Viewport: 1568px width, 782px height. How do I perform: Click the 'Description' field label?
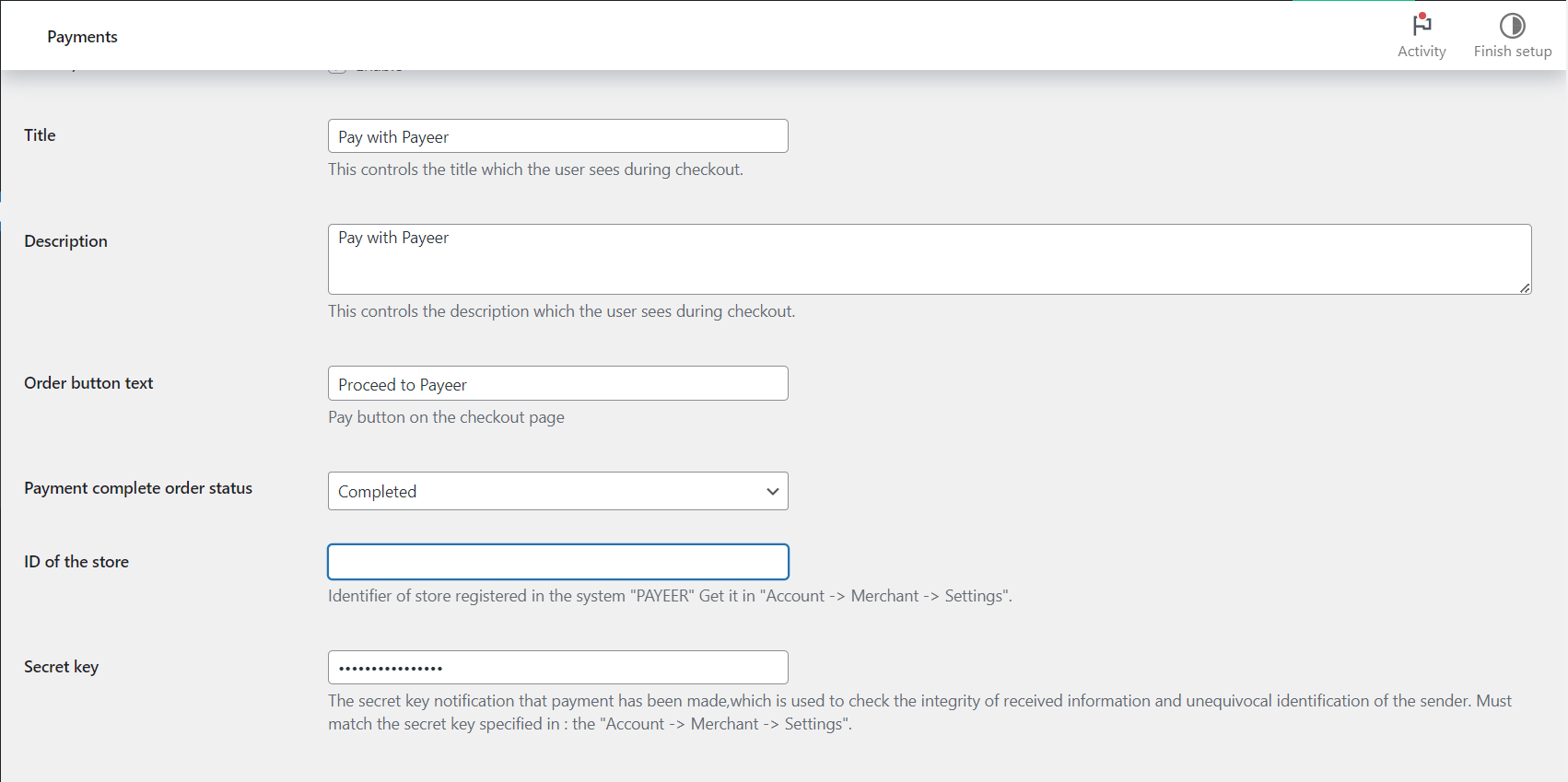(65, 241)
